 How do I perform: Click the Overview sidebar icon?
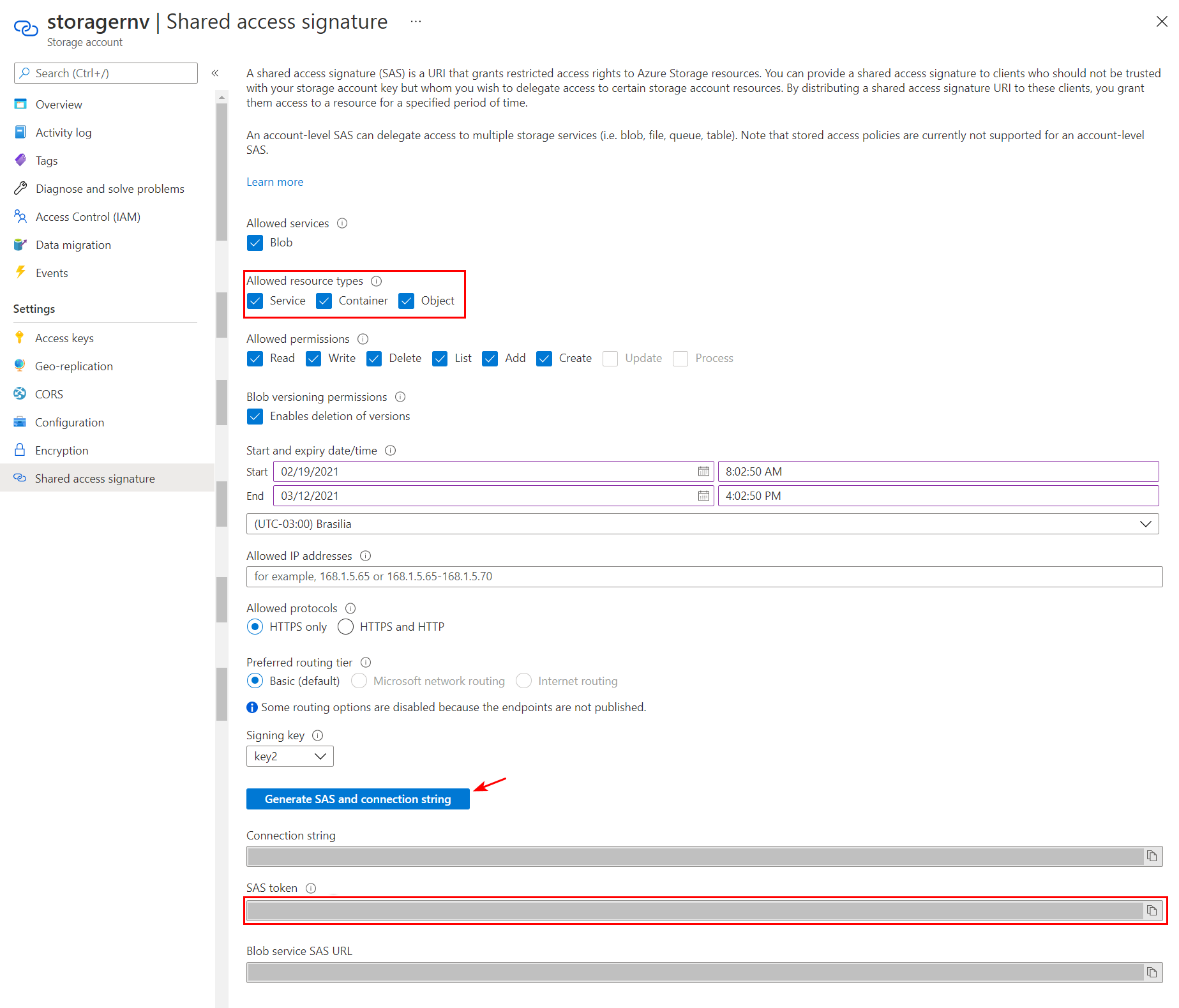[20, 104]
